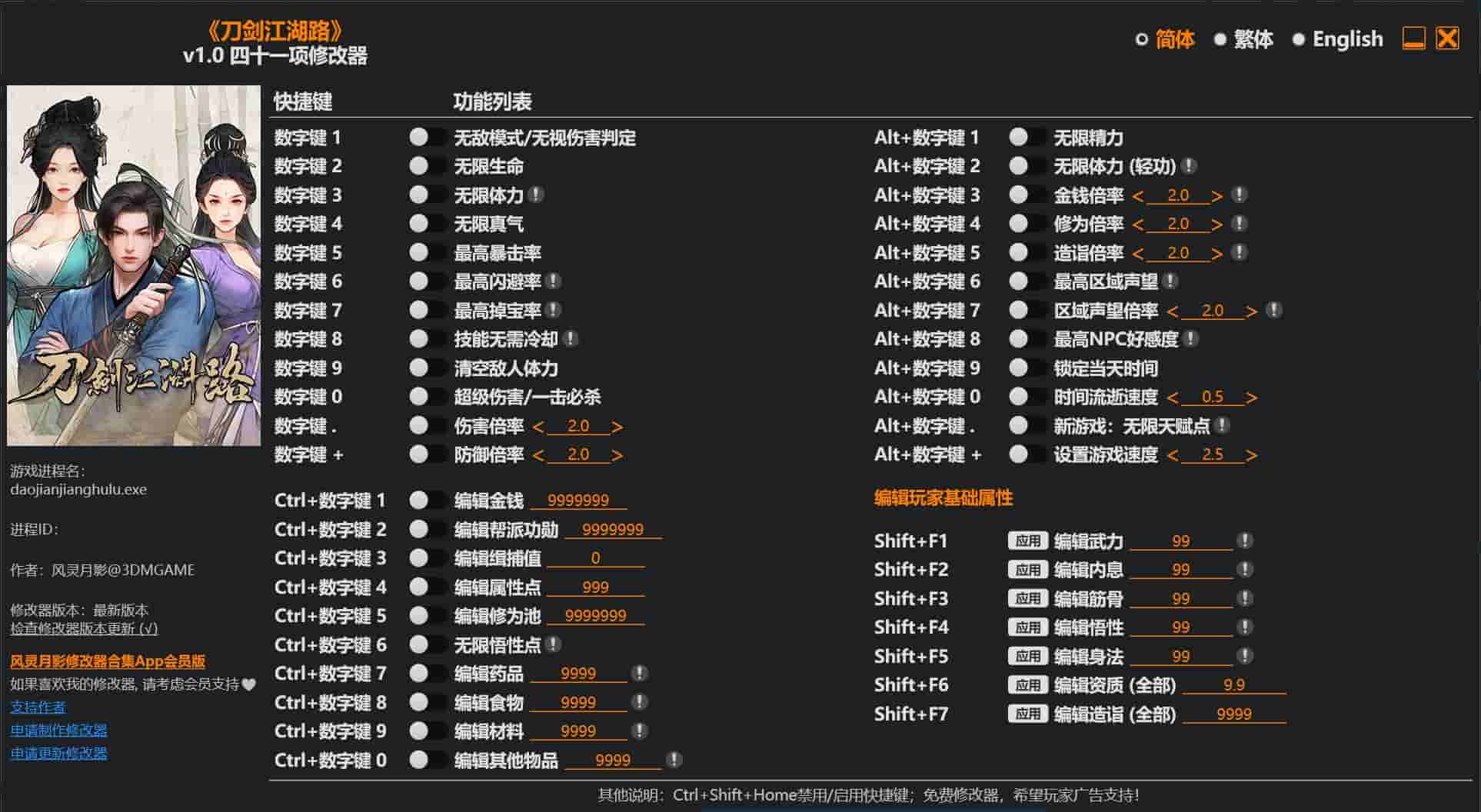Increase 设置游戏速度 using right arrow
The width and height of the screenshot is (1481, 812).
1251,455
